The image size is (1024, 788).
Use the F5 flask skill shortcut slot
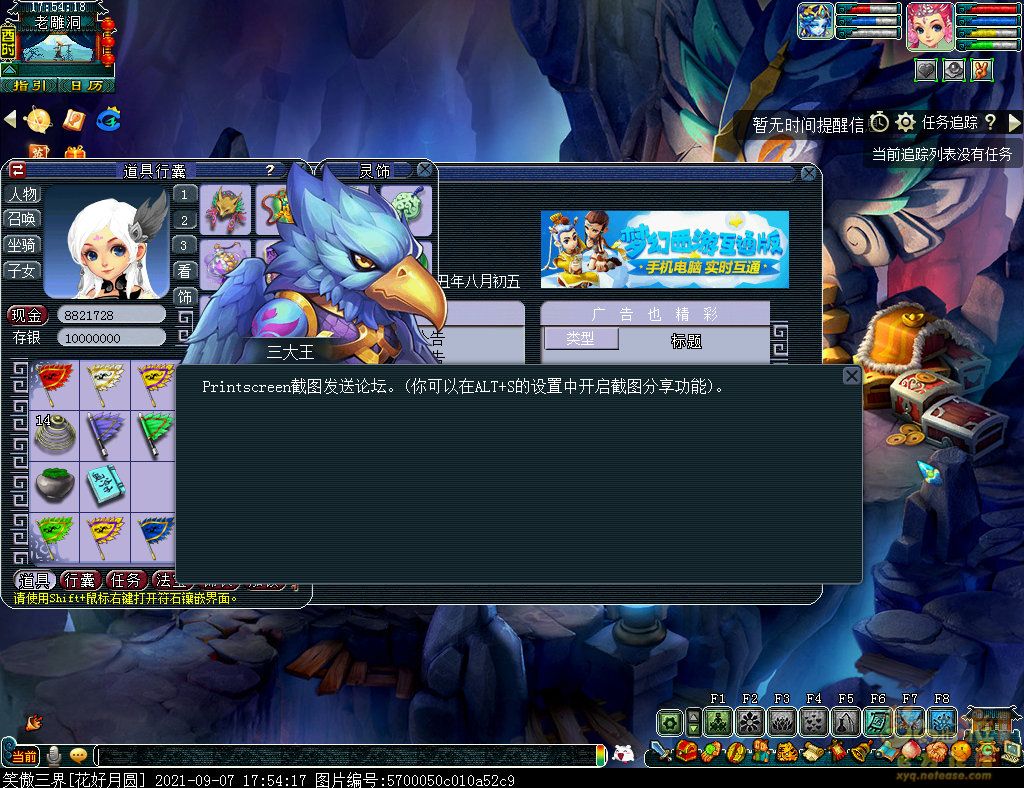tap(846, 722)
